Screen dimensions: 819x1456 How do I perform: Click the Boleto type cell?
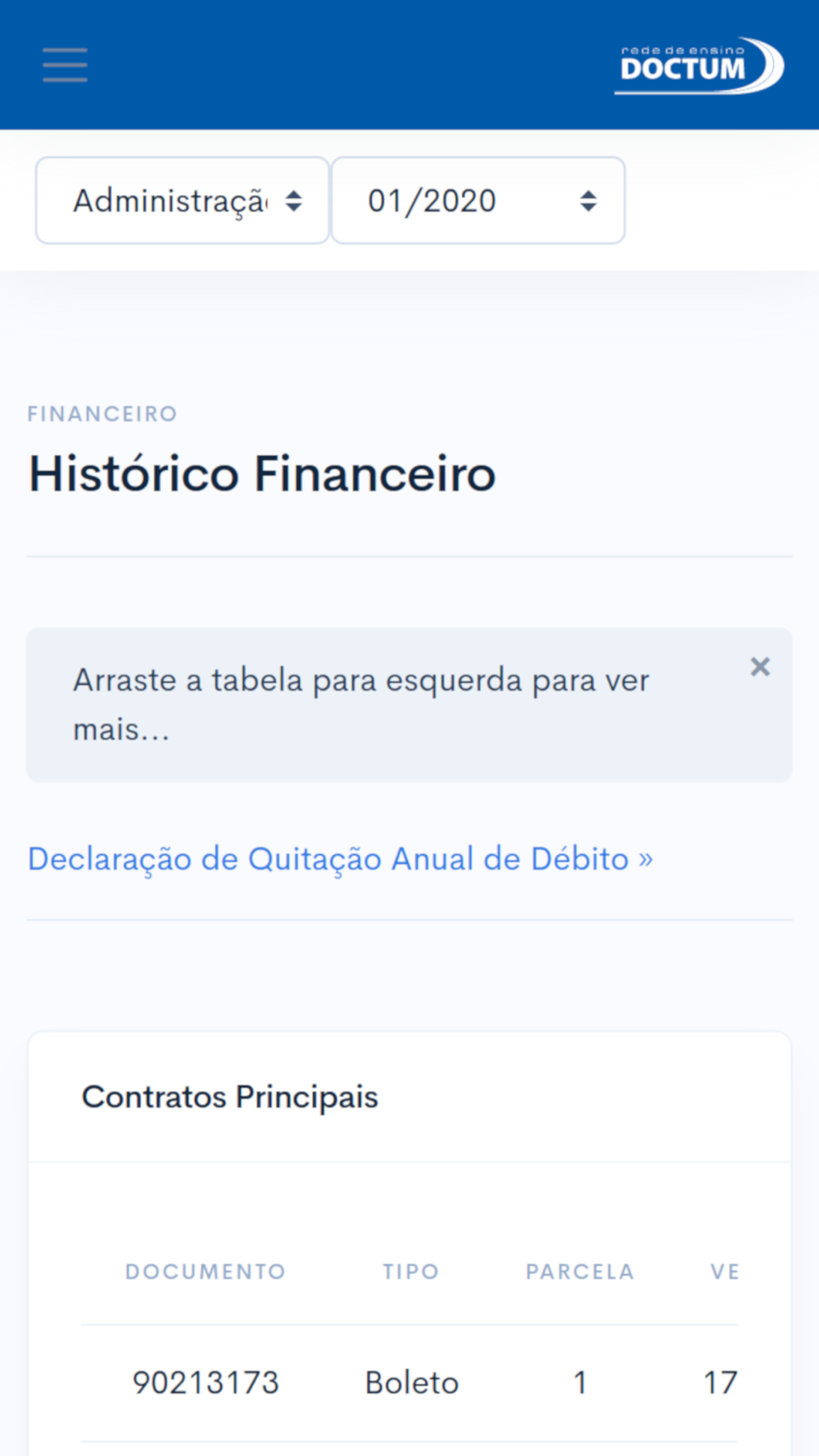click(x=411, y=1382)
